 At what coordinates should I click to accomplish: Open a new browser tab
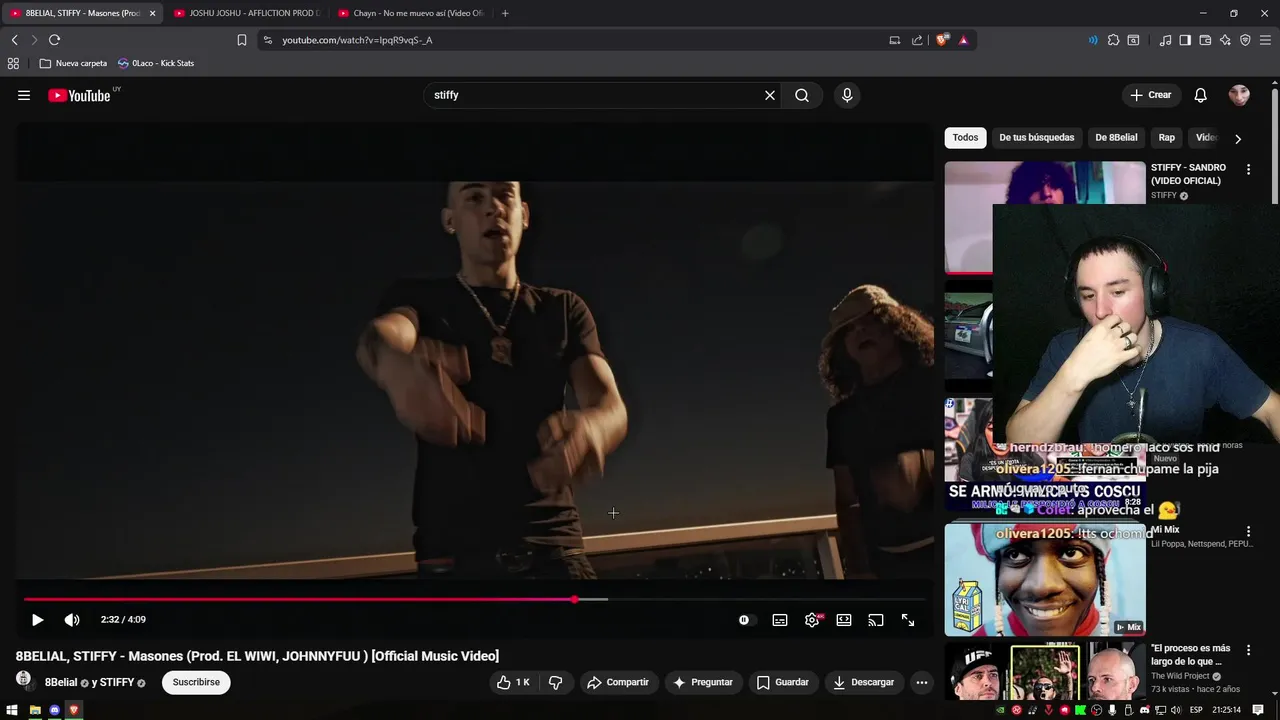[x=505, y=13]
